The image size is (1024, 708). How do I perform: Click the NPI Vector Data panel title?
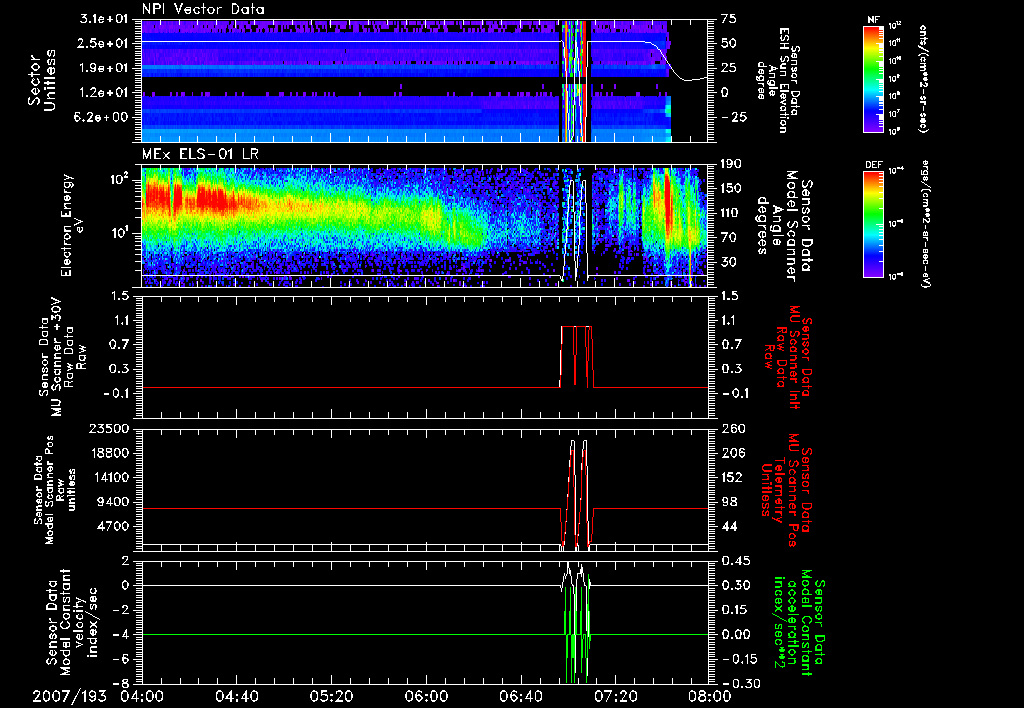pyautogui.click(x=203, y=9)
